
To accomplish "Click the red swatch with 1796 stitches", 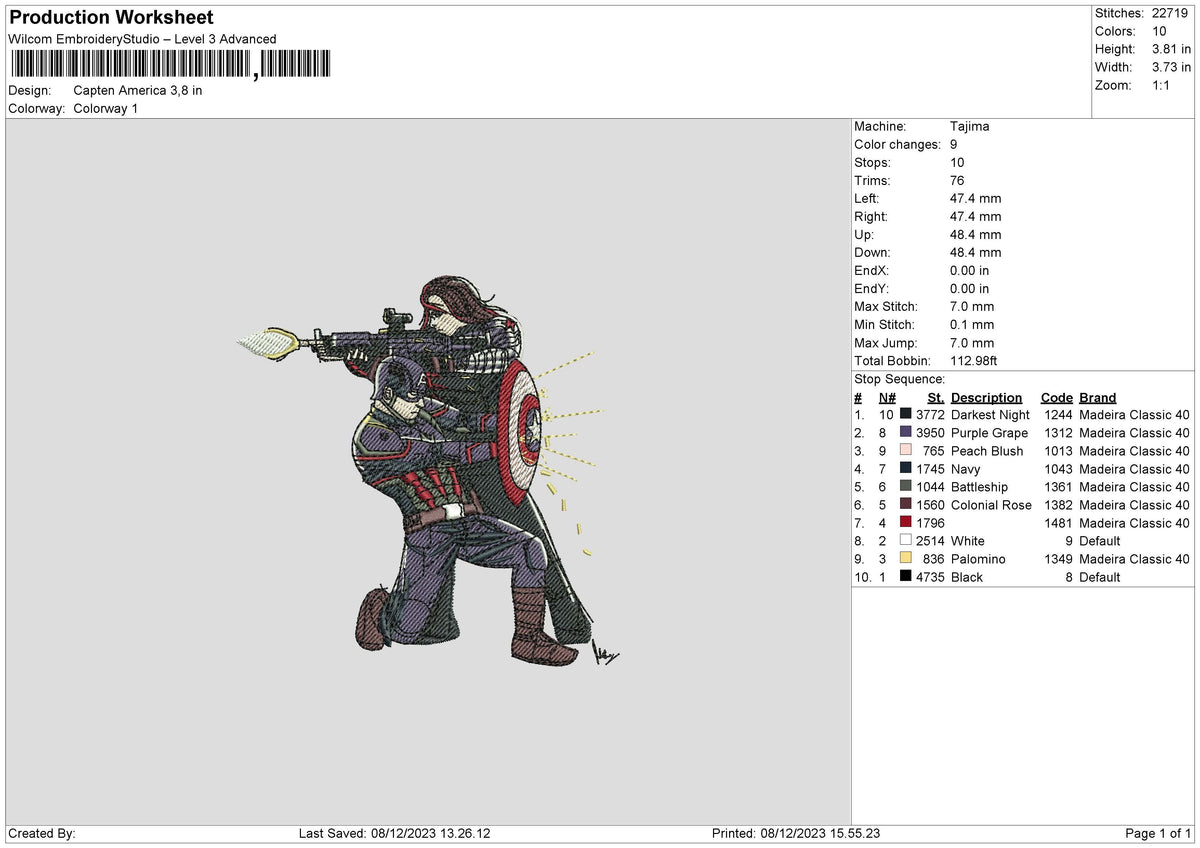I will click(906, 522).
